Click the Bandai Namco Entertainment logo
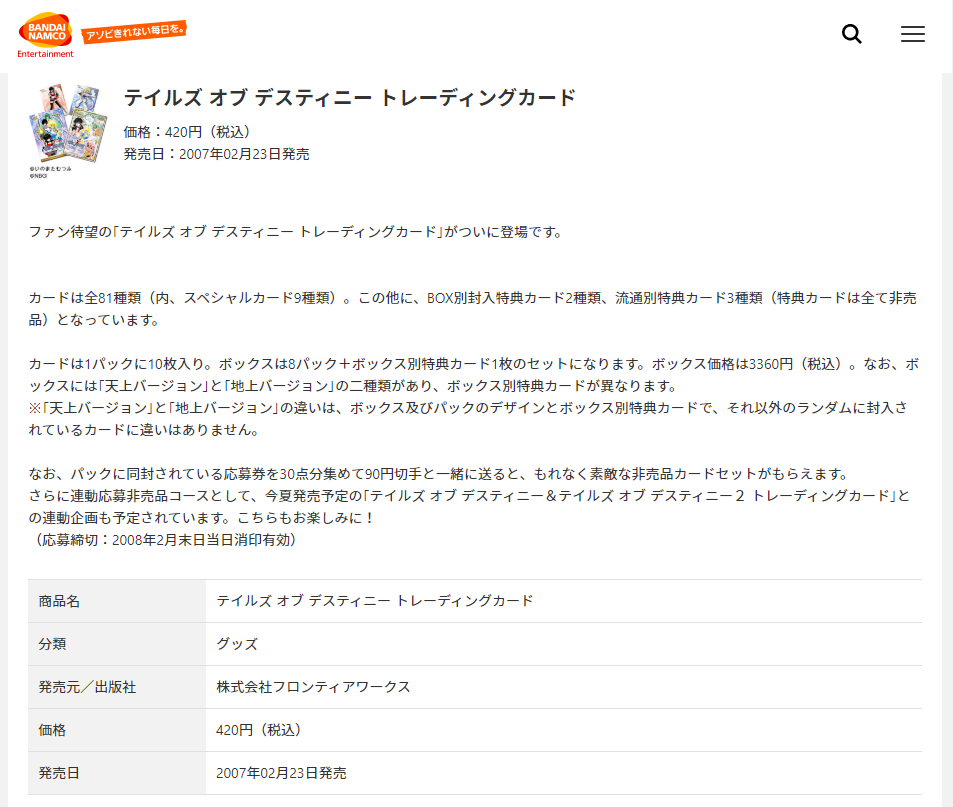The width and height of the screenshot is (953, 807). coord(45,36)
